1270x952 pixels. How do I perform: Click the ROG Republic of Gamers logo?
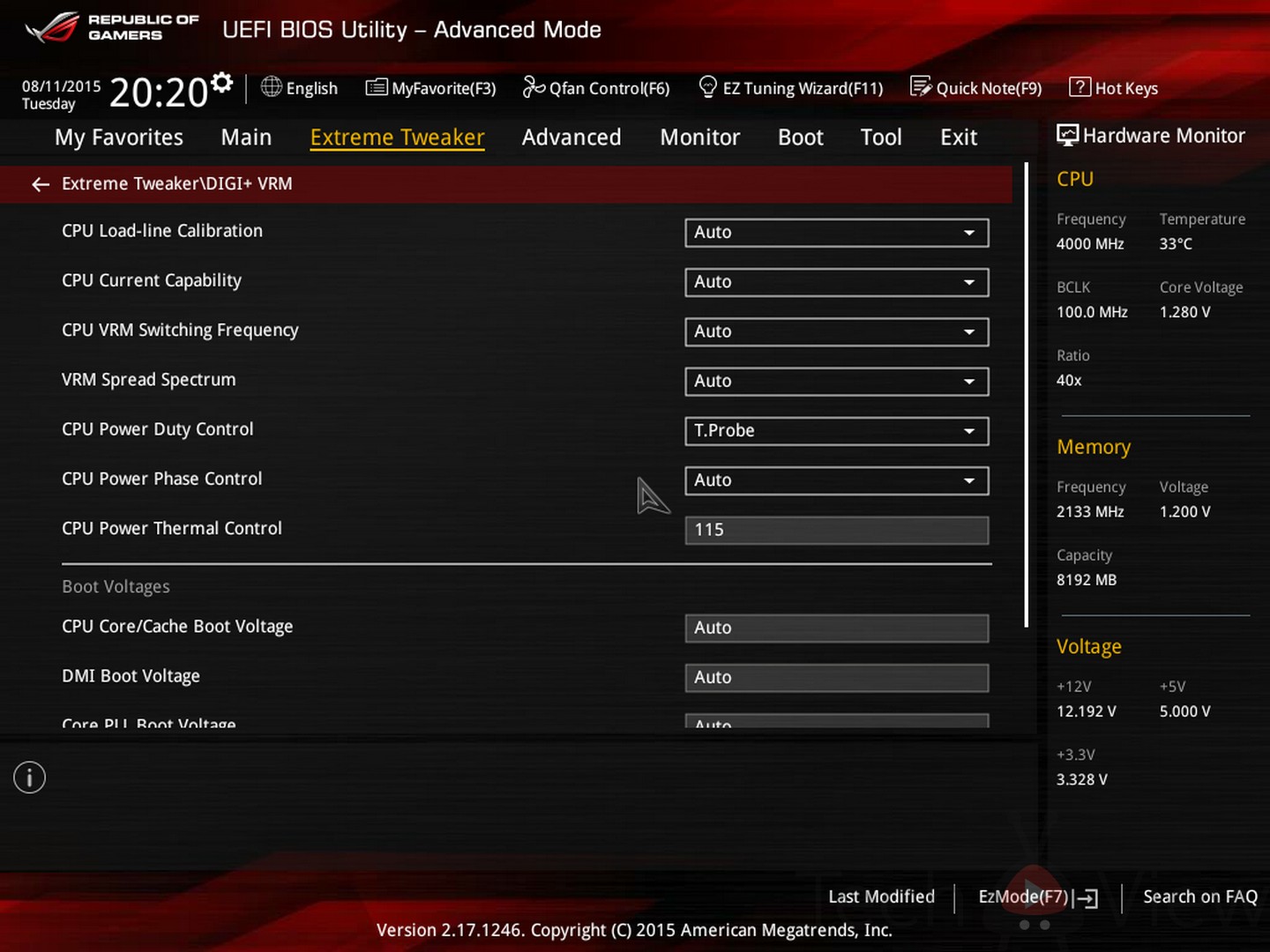click(112, 28)
